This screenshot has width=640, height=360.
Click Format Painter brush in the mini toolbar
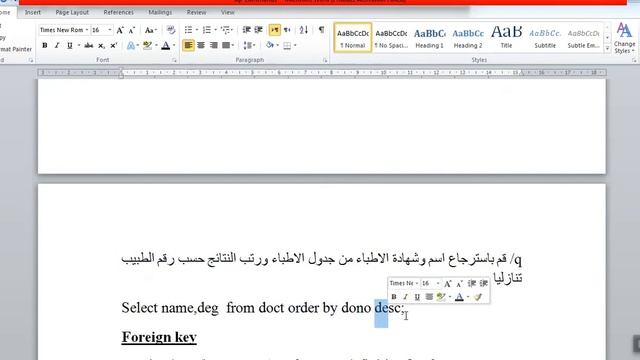(478, 297)
